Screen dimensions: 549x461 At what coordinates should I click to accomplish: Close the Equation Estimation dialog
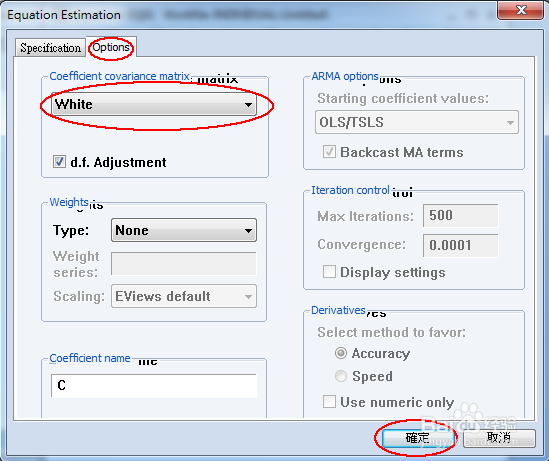521,10
